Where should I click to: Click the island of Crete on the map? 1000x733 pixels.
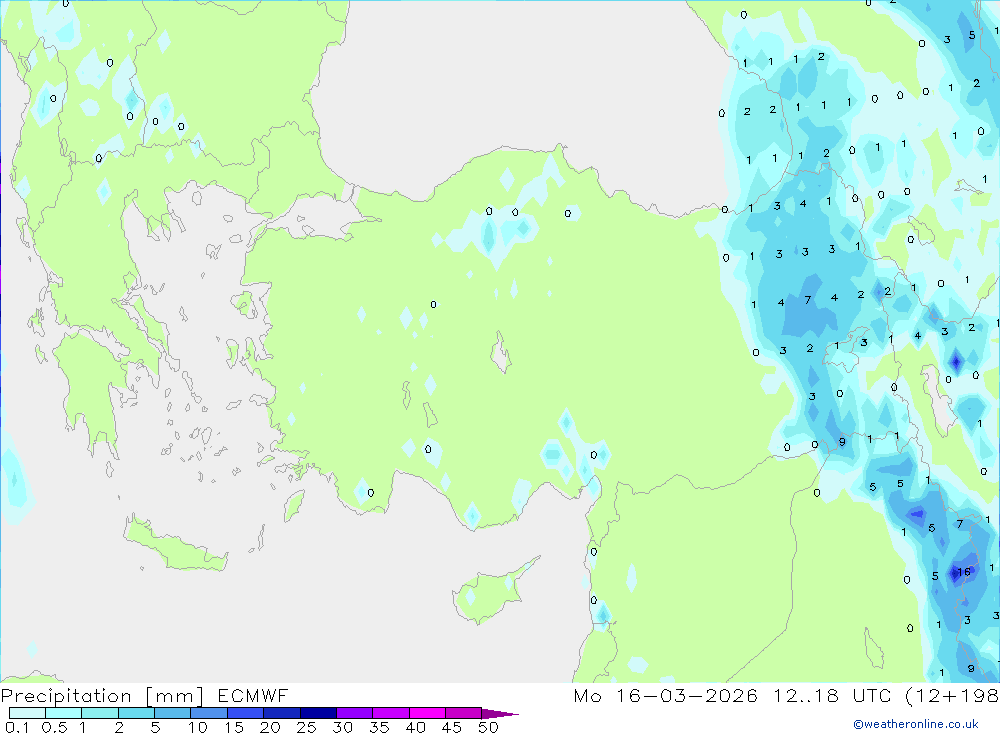tap(175, 544)
